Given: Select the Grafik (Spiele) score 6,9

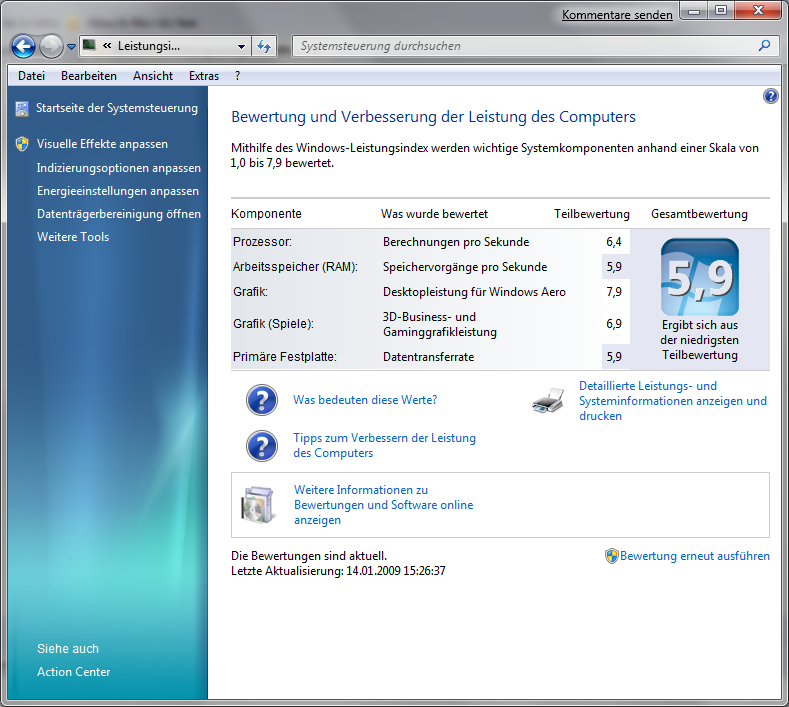Looking at the screenshot, I should pyautogui.click(x=614, y=324).
